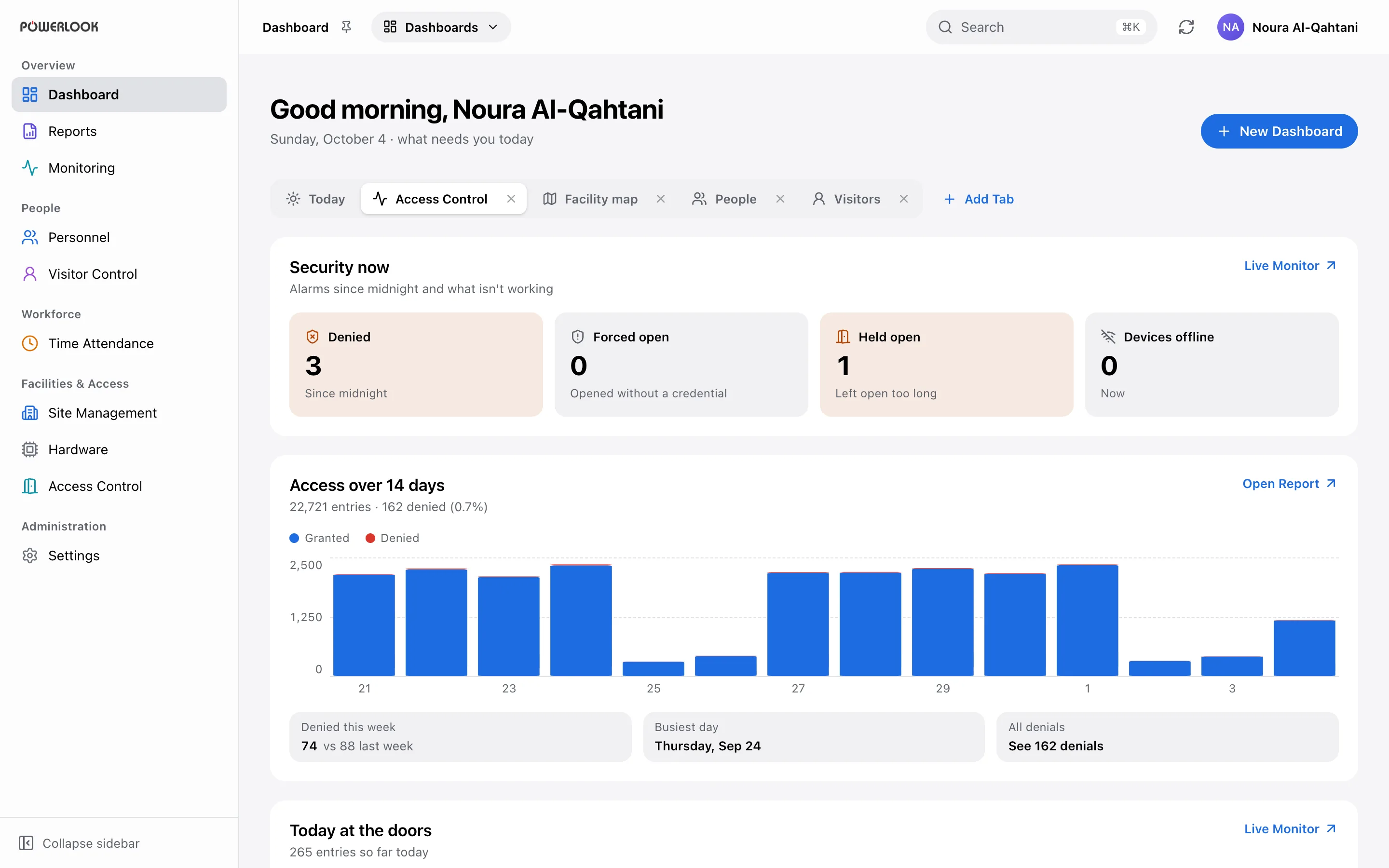Click the PowerLook logo
This screenshot has height=868, width=1389.
click(x=59, y=27)
